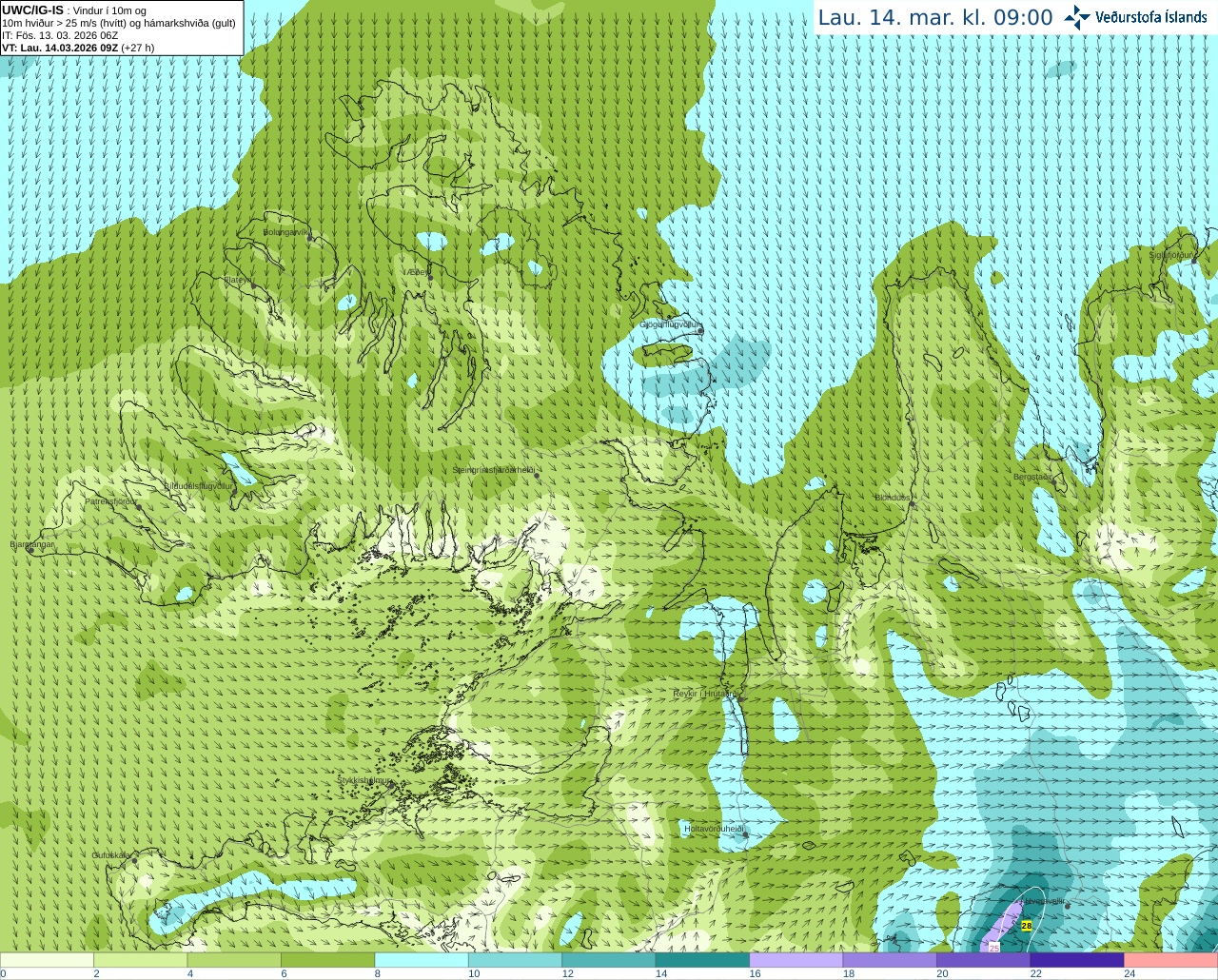Click the 'UWC/IG-IS' model title text

(x=32, y=10)
